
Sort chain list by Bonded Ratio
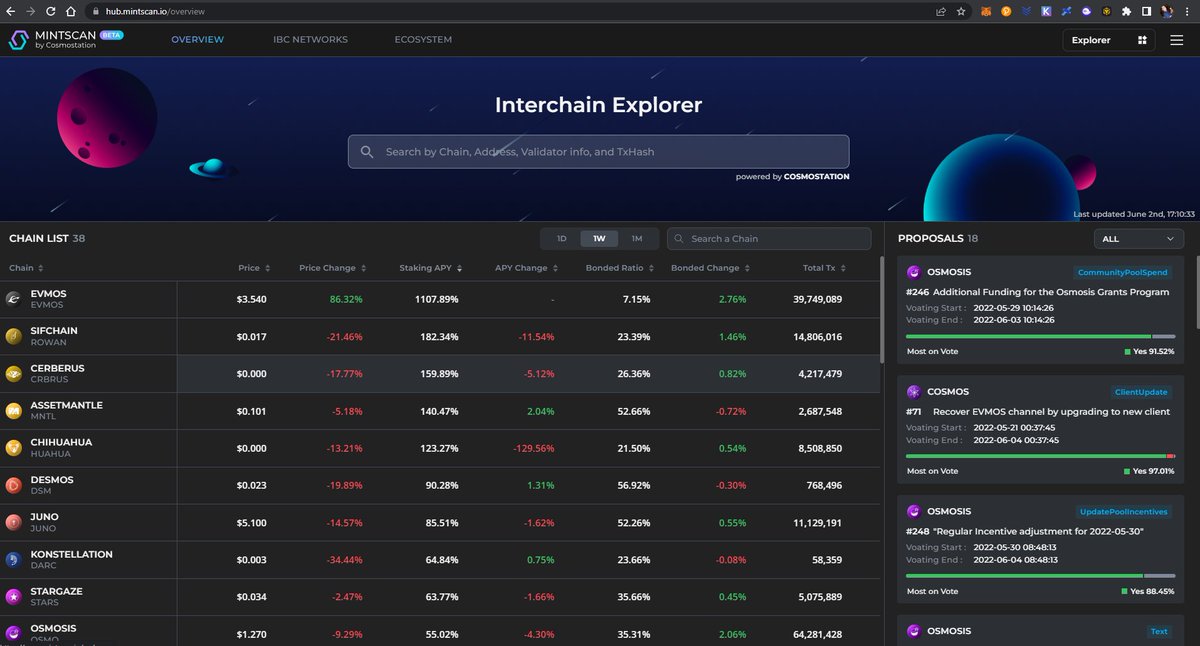(620, 268)
